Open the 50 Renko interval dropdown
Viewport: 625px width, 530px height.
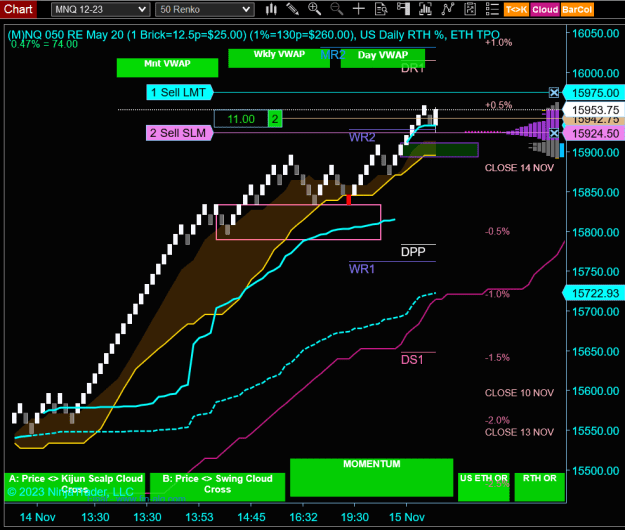[205, 10]
